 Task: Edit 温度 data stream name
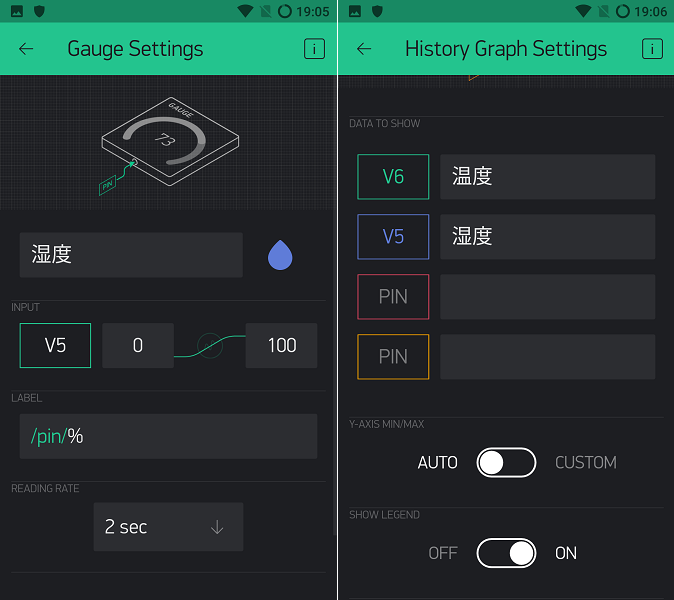coord(548,177)
